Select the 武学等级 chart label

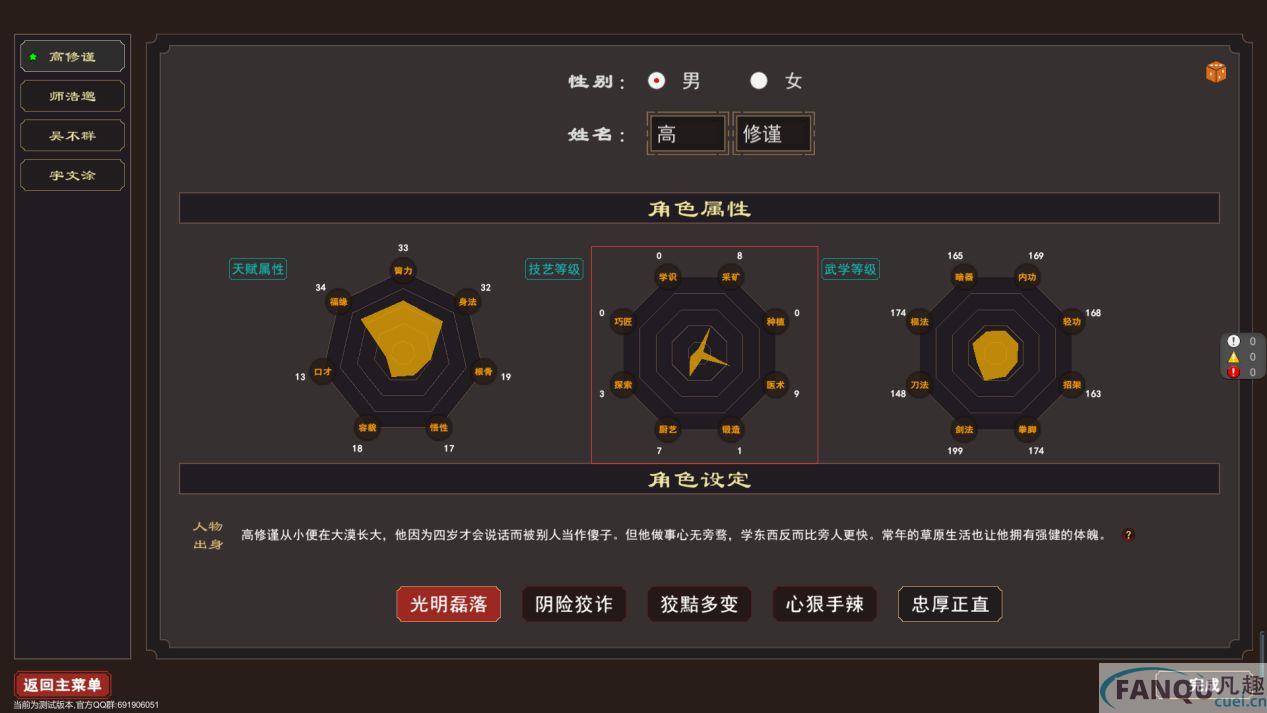[850, 269]
